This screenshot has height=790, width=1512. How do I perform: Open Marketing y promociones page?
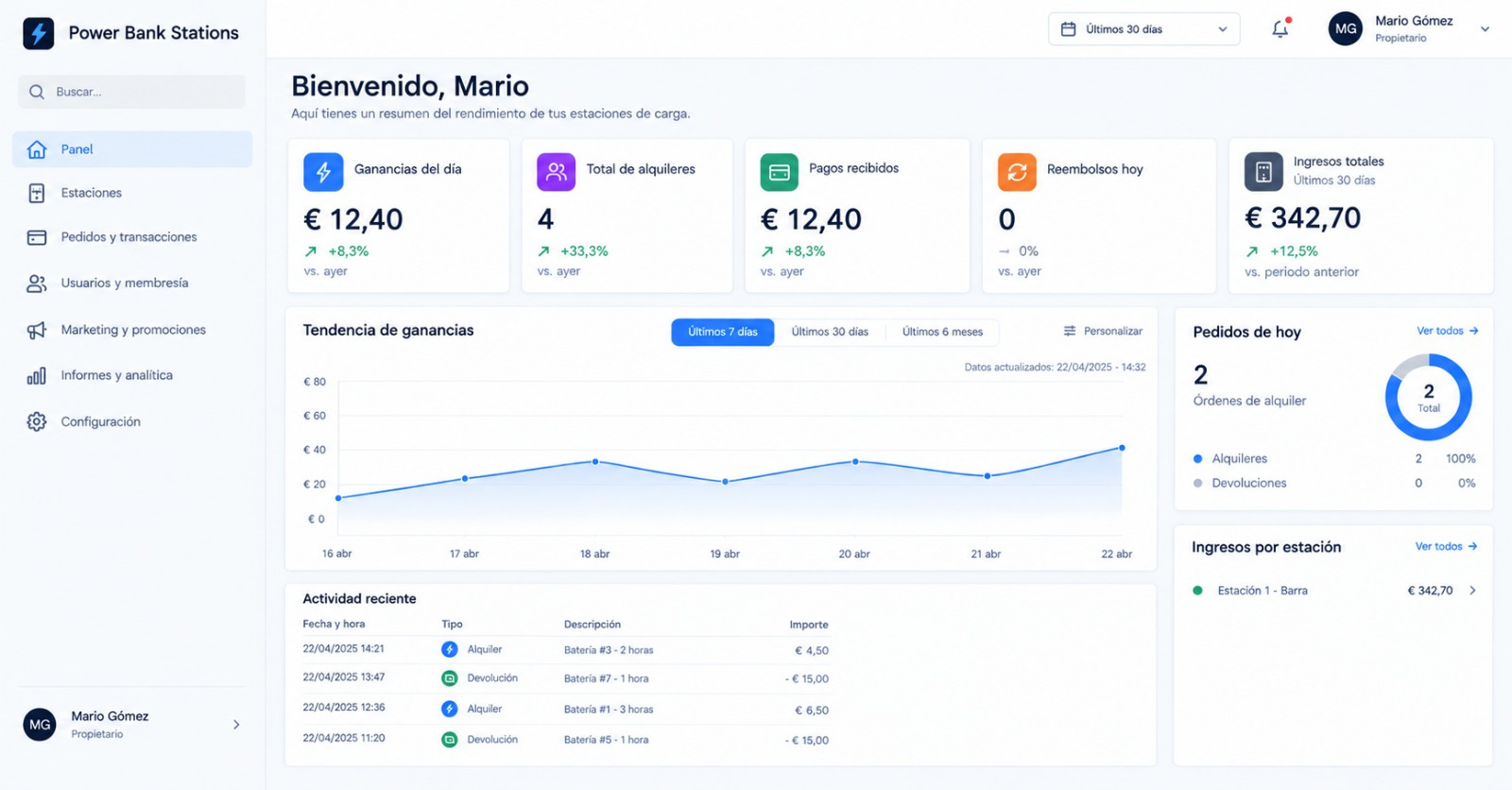pyautogui.click(x=132, y=330)
